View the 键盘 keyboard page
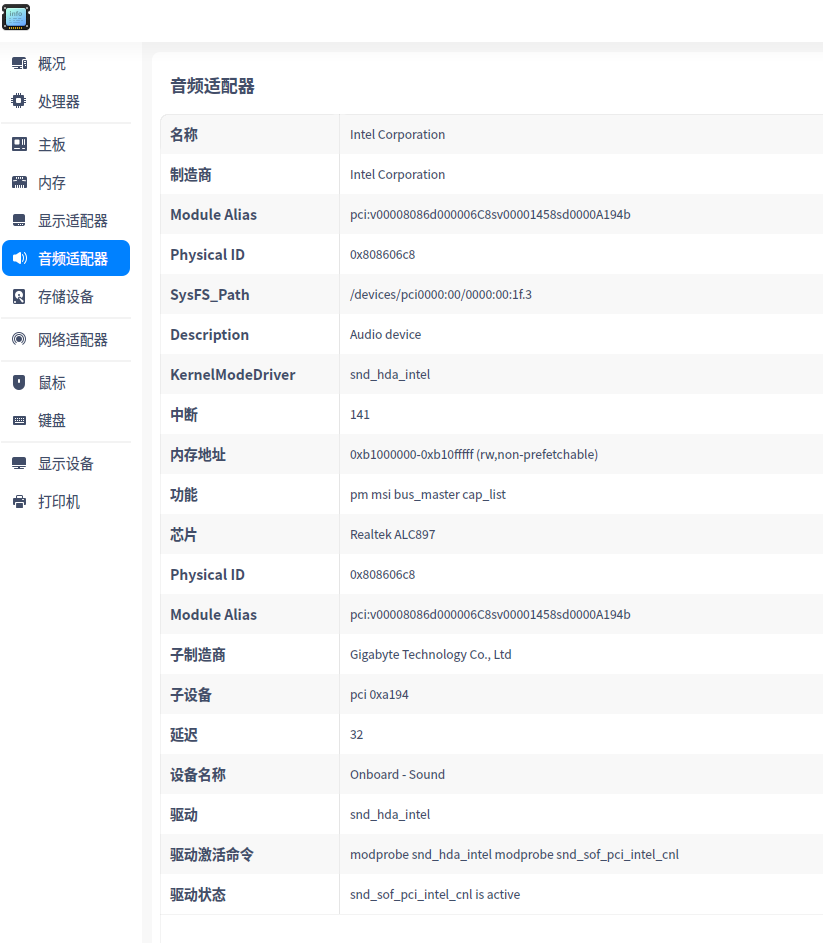823x943 pixels. 66,420
